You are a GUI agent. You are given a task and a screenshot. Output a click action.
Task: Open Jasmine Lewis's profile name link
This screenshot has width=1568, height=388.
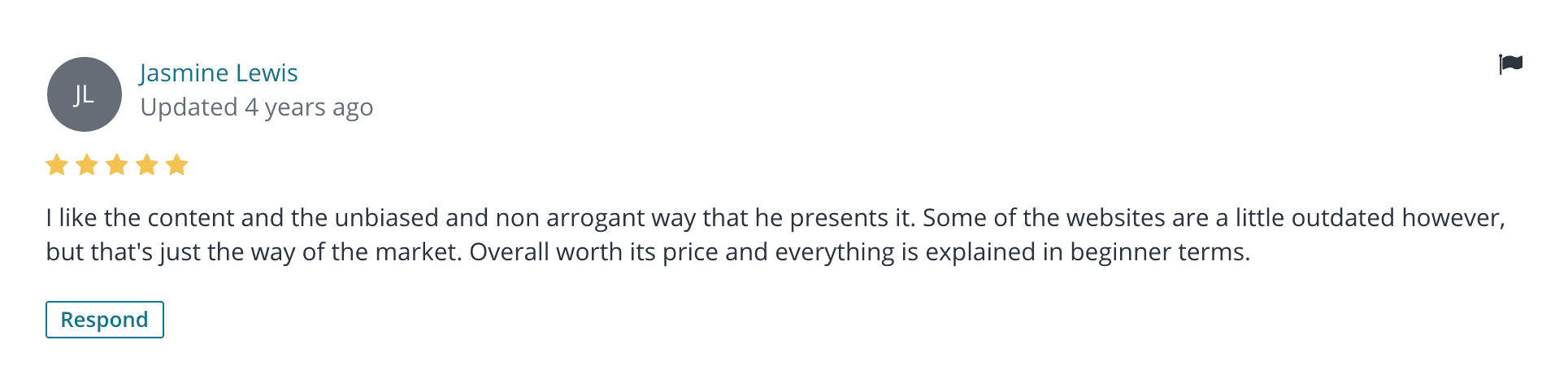(219, 72)
